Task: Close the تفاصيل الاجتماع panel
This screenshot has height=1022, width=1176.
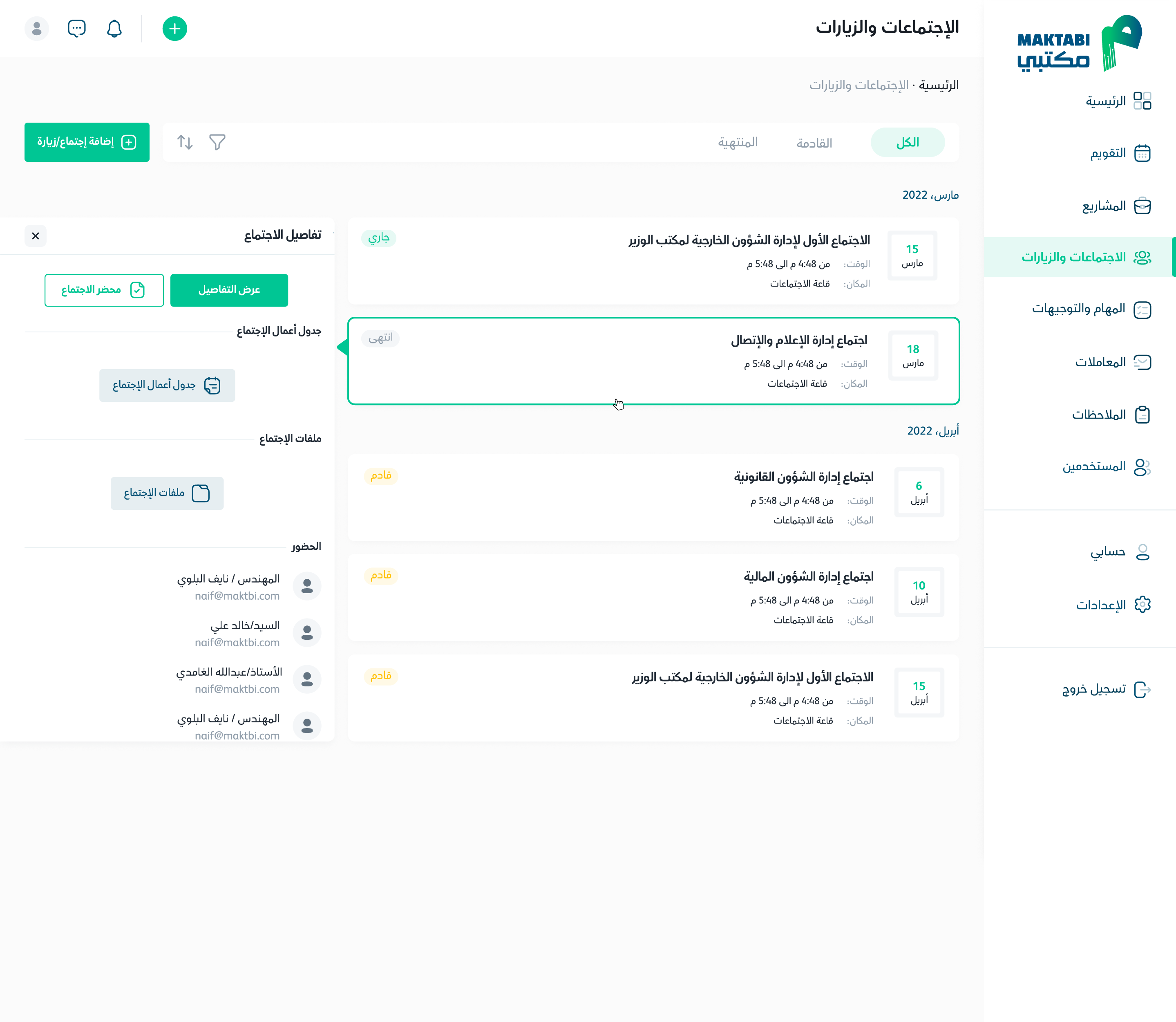Action: (x=35, y=235)
